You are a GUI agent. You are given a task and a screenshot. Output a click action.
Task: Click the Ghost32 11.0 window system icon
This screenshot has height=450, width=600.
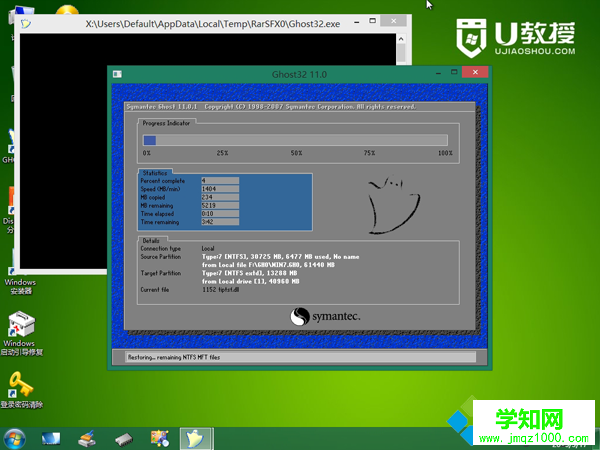(117, 74)
